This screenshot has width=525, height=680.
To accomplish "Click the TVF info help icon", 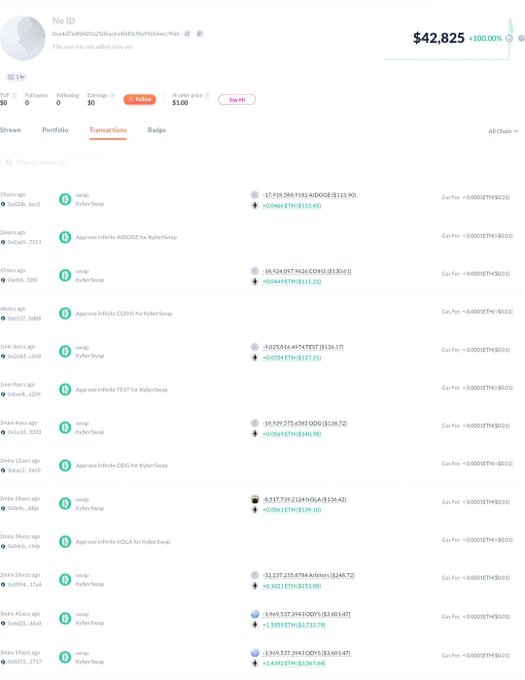I will [14, 95].
